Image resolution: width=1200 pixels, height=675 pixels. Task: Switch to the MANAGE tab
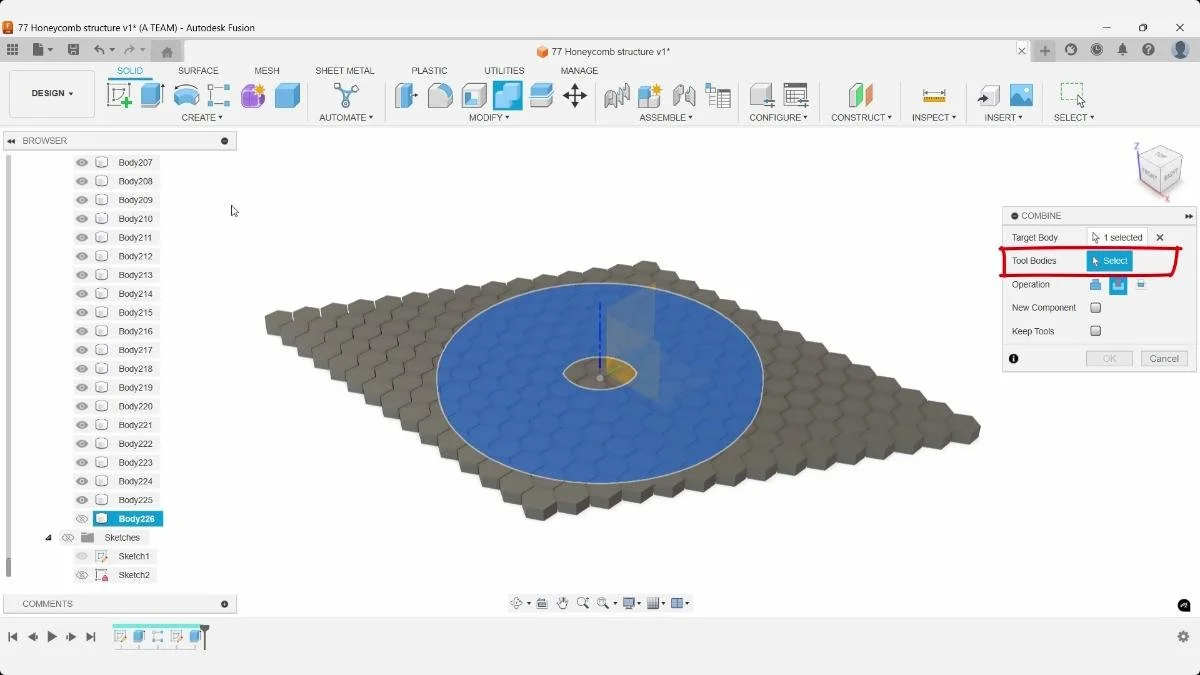579,71
